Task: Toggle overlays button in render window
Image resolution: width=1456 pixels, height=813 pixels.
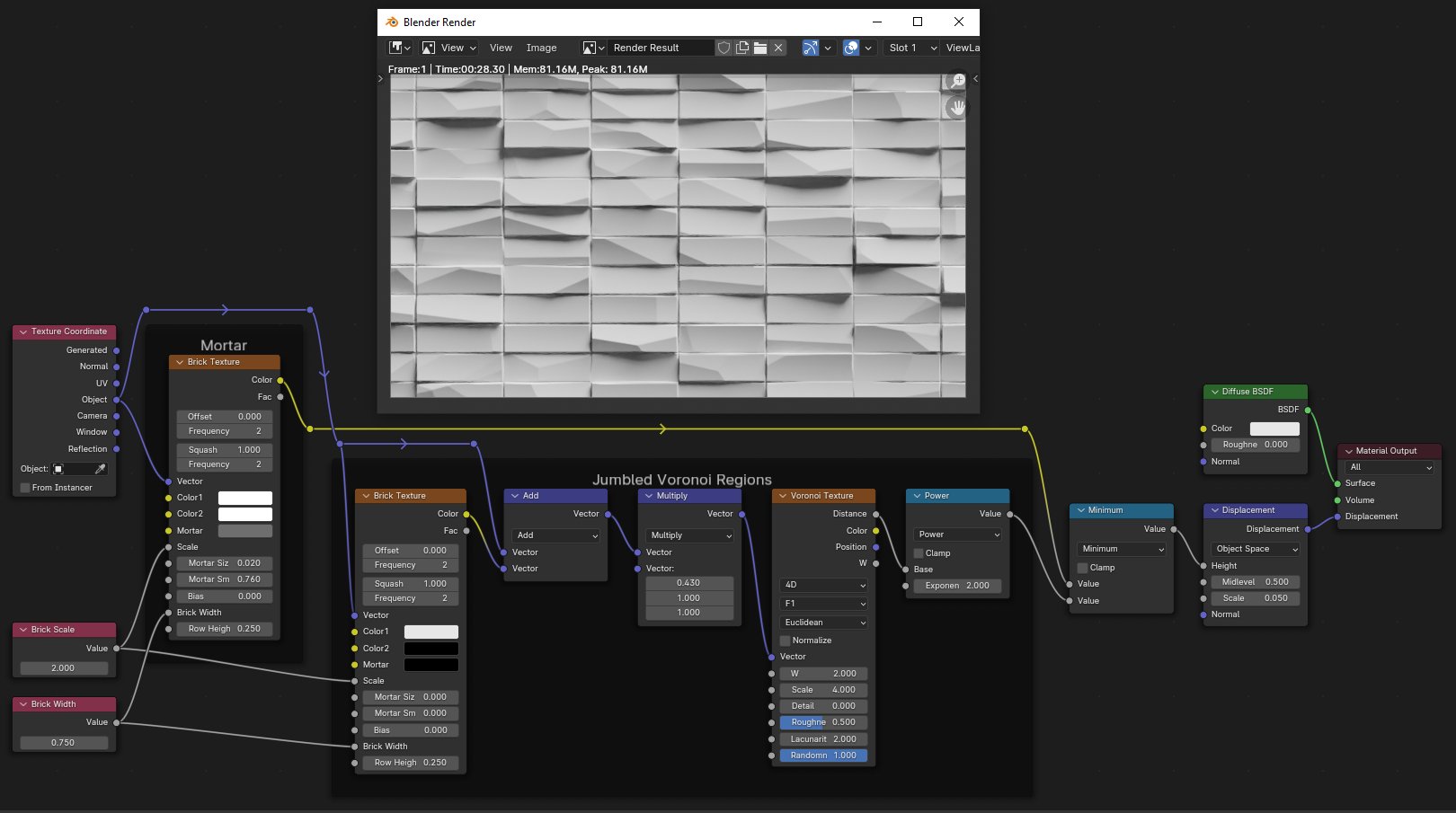Action: click(851, 48)
